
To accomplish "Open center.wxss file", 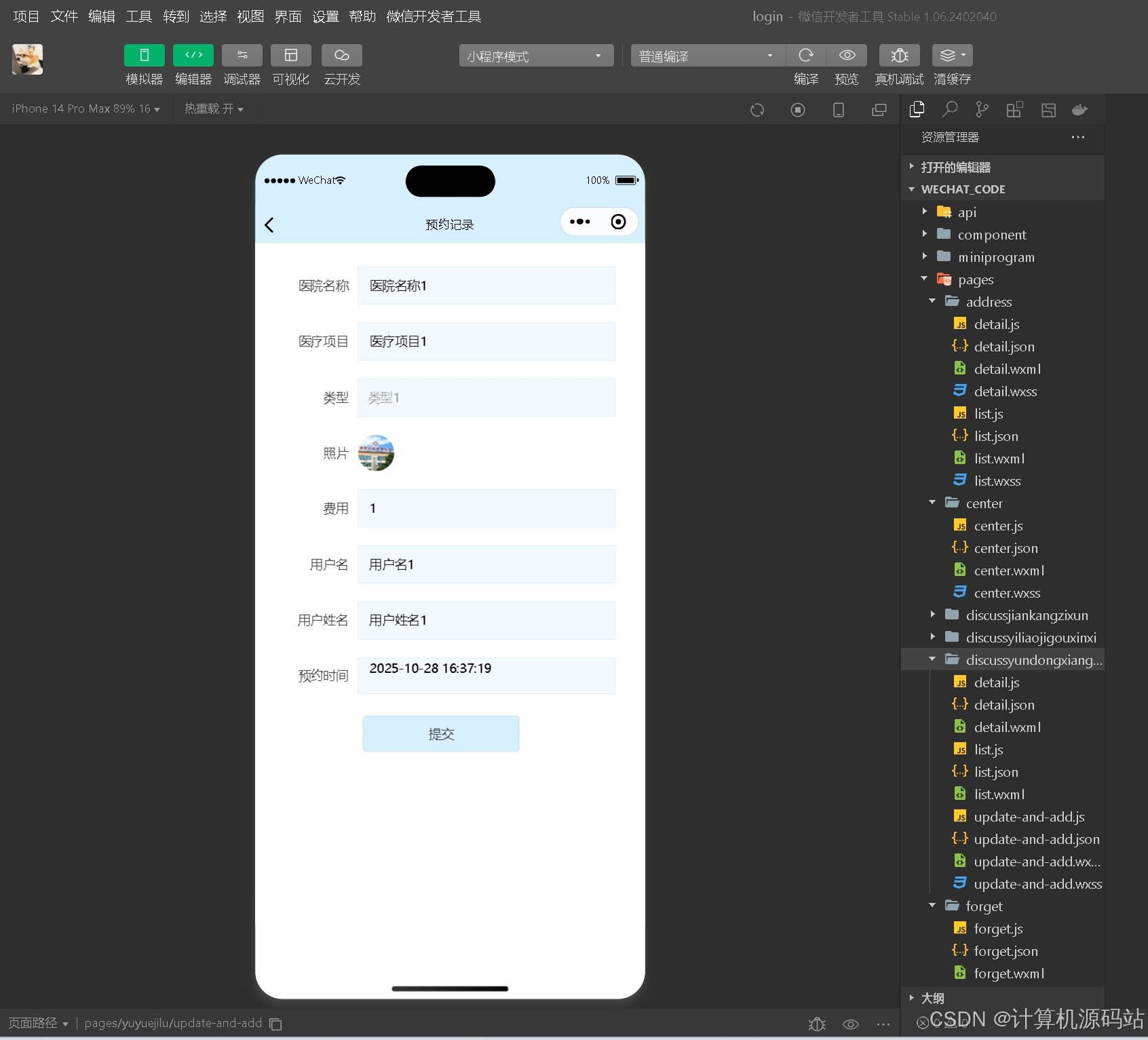I will click(x=1003, y=592).
